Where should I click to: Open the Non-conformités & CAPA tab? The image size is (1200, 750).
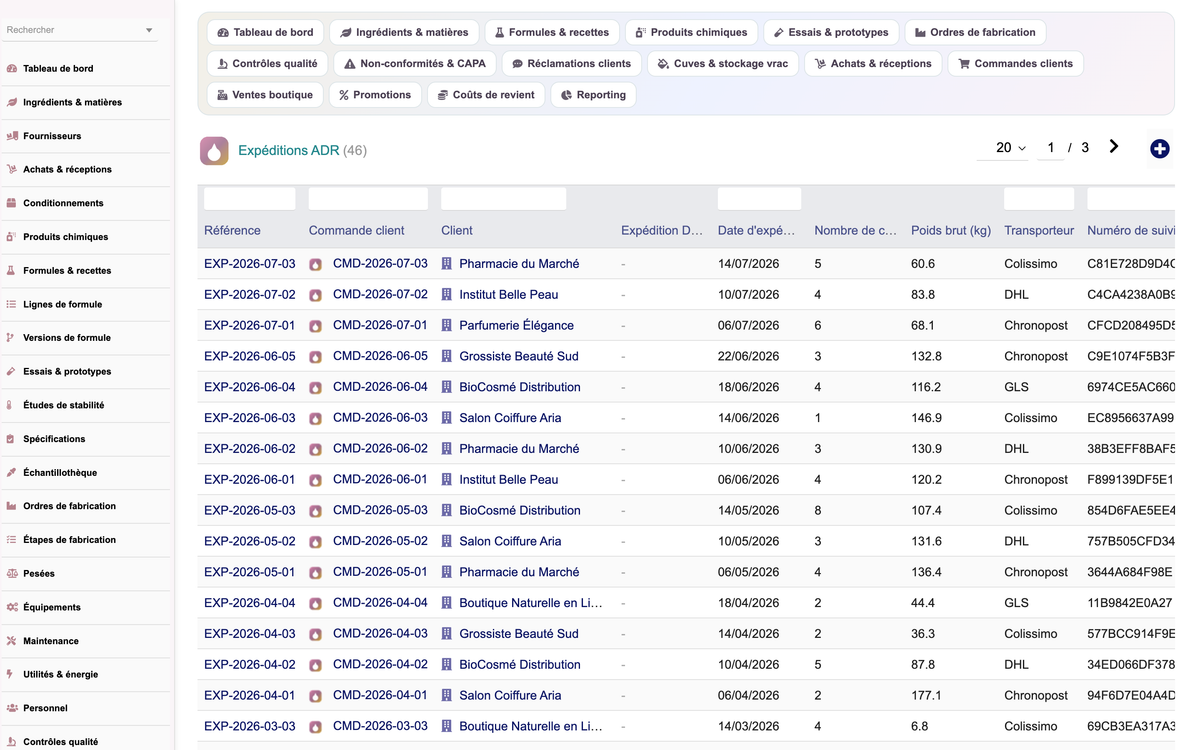coord(414,63)
